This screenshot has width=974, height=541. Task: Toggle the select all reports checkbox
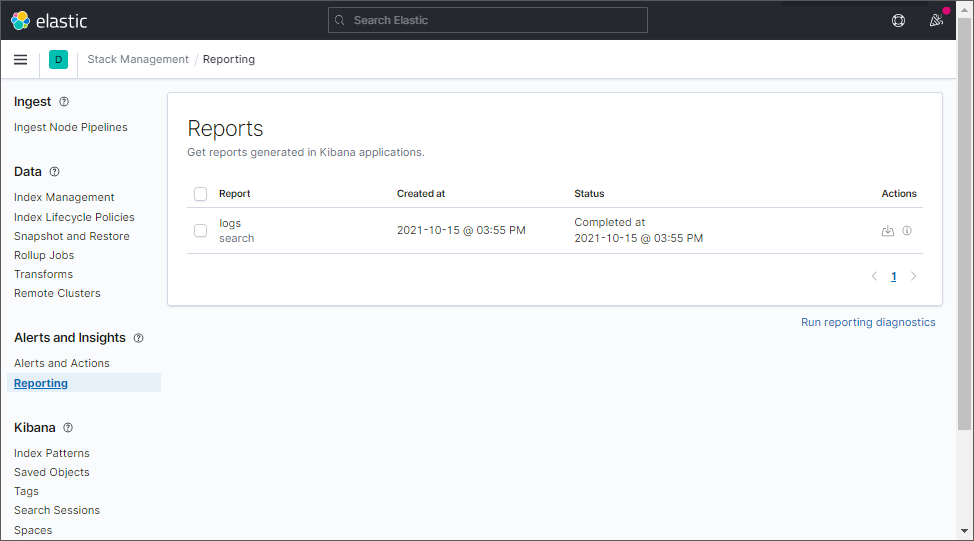(x=200, y=194)
